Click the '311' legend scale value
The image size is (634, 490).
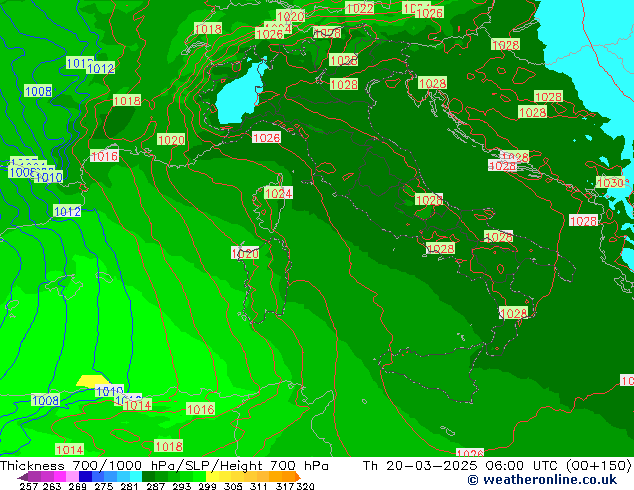259,486
